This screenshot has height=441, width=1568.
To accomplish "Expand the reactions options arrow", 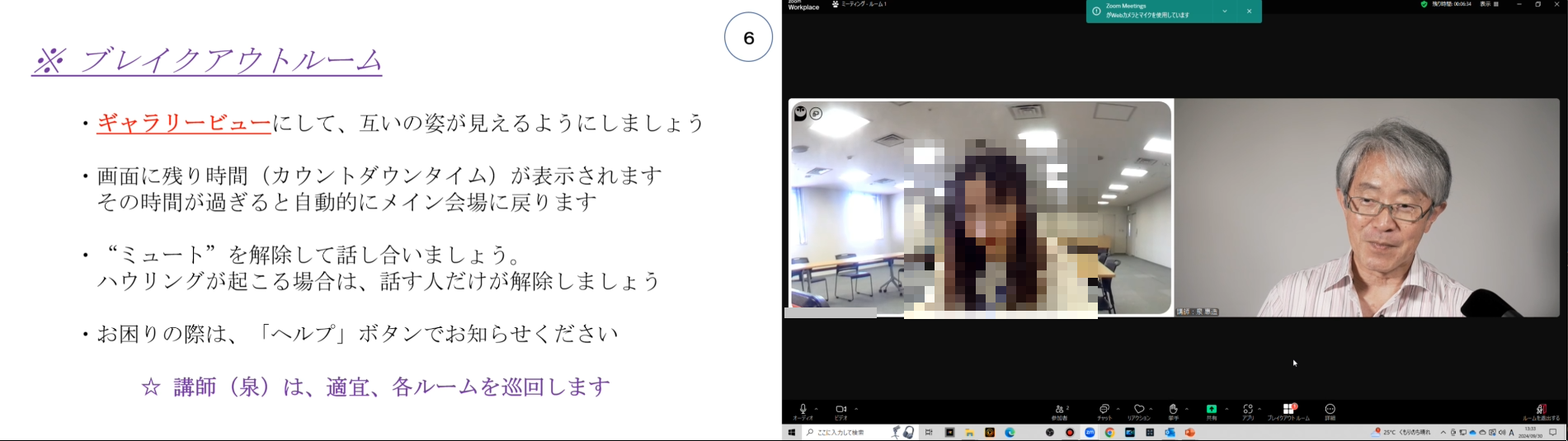I will click(1151, 409).
